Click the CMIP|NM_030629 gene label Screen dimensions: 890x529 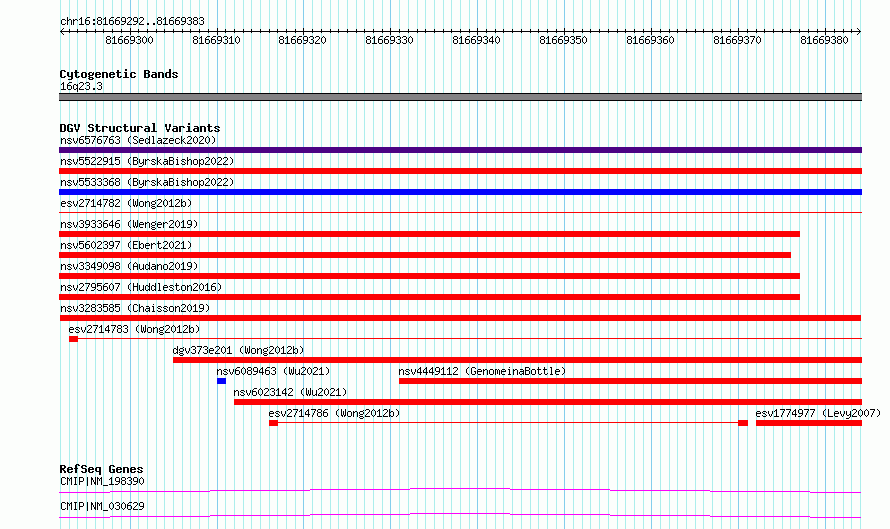(x=102, y=506)
